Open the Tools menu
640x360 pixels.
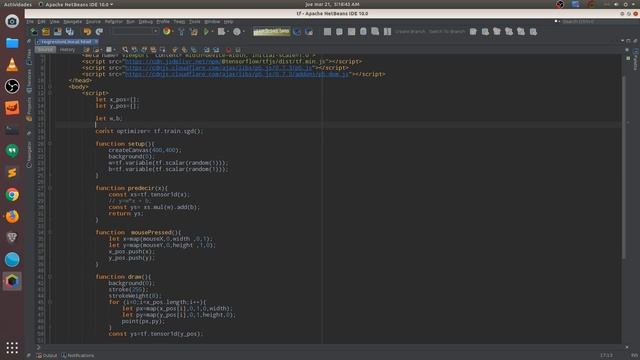195,22
